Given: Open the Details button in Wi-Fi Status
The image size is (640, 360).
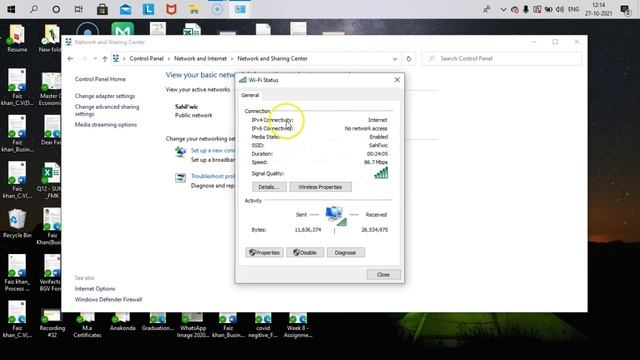Looking at the screenshot, I should [269, 187].
